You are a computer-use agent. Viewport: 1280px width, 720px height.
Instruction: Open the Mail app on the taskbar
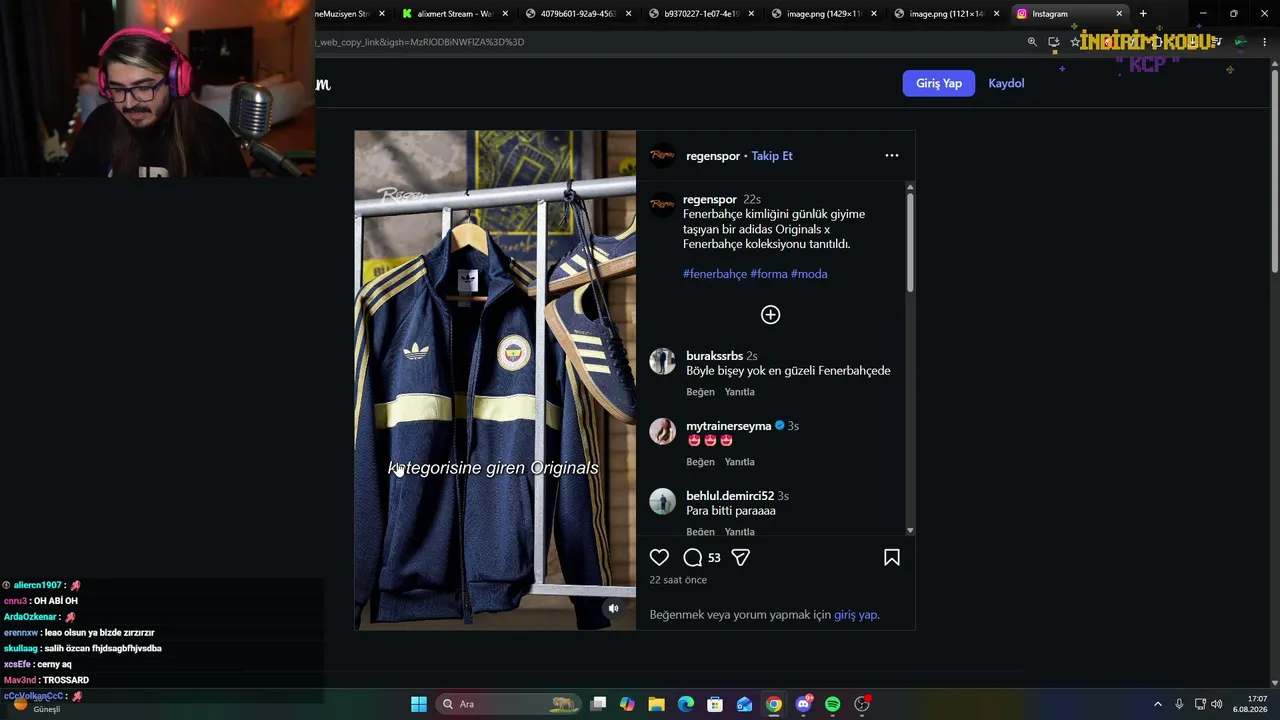pos(744,704)
